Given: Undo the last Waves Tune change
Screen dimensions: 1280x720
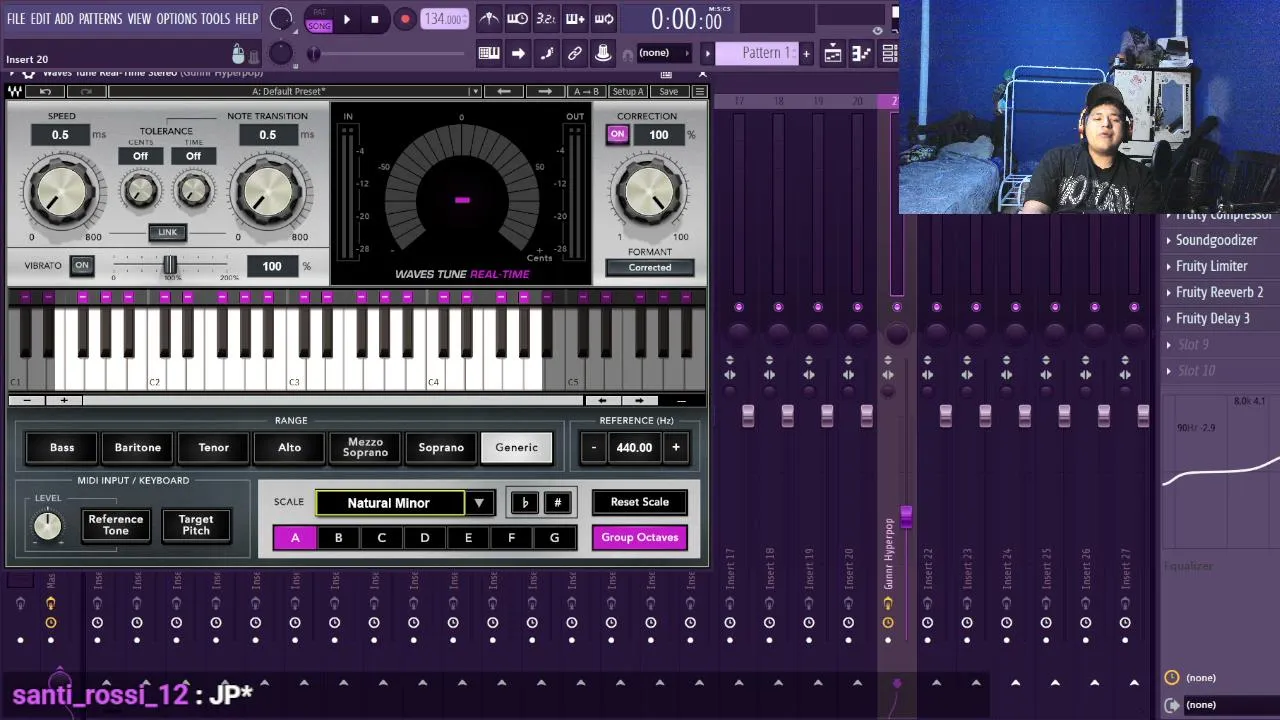Looking at the screenshot, I should click(x=45, y=91).
